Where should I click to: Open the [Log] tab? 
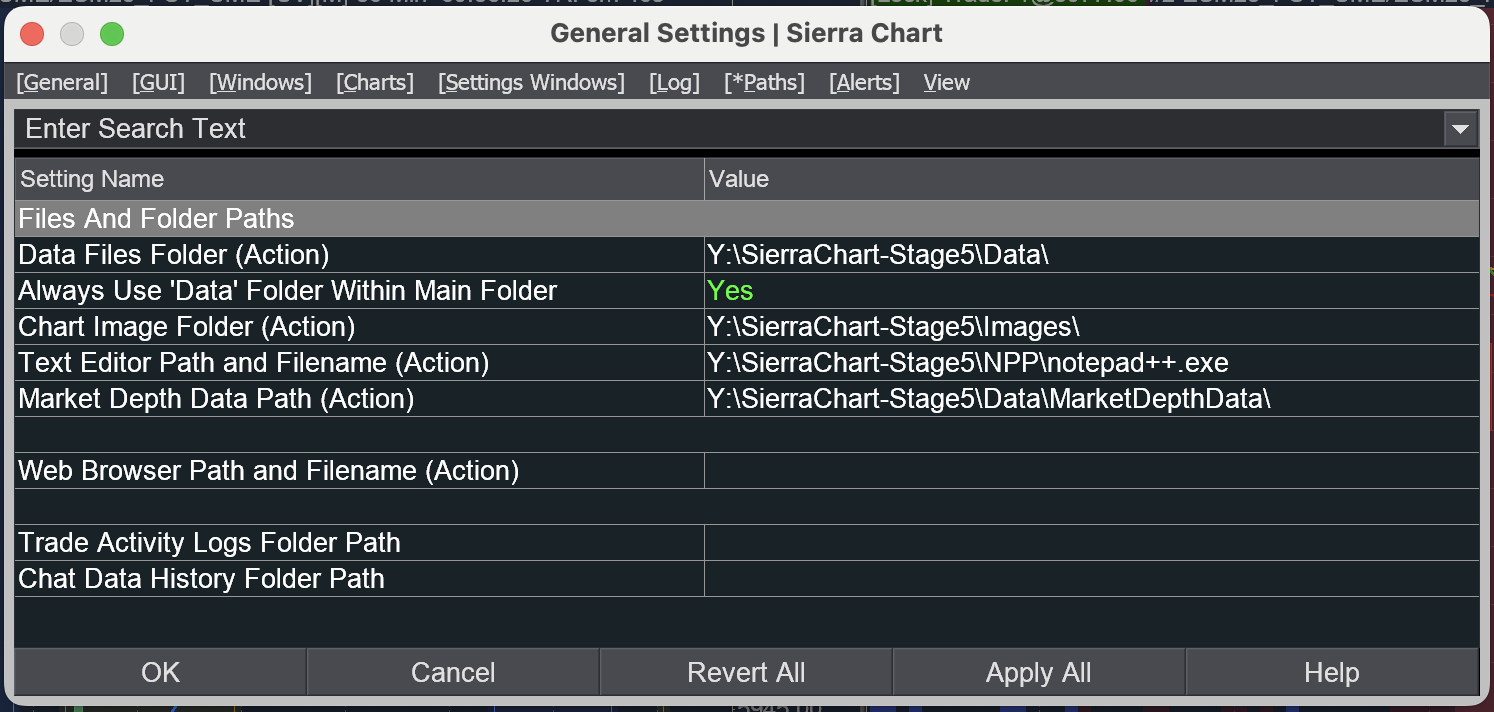(x=674, y=82)
